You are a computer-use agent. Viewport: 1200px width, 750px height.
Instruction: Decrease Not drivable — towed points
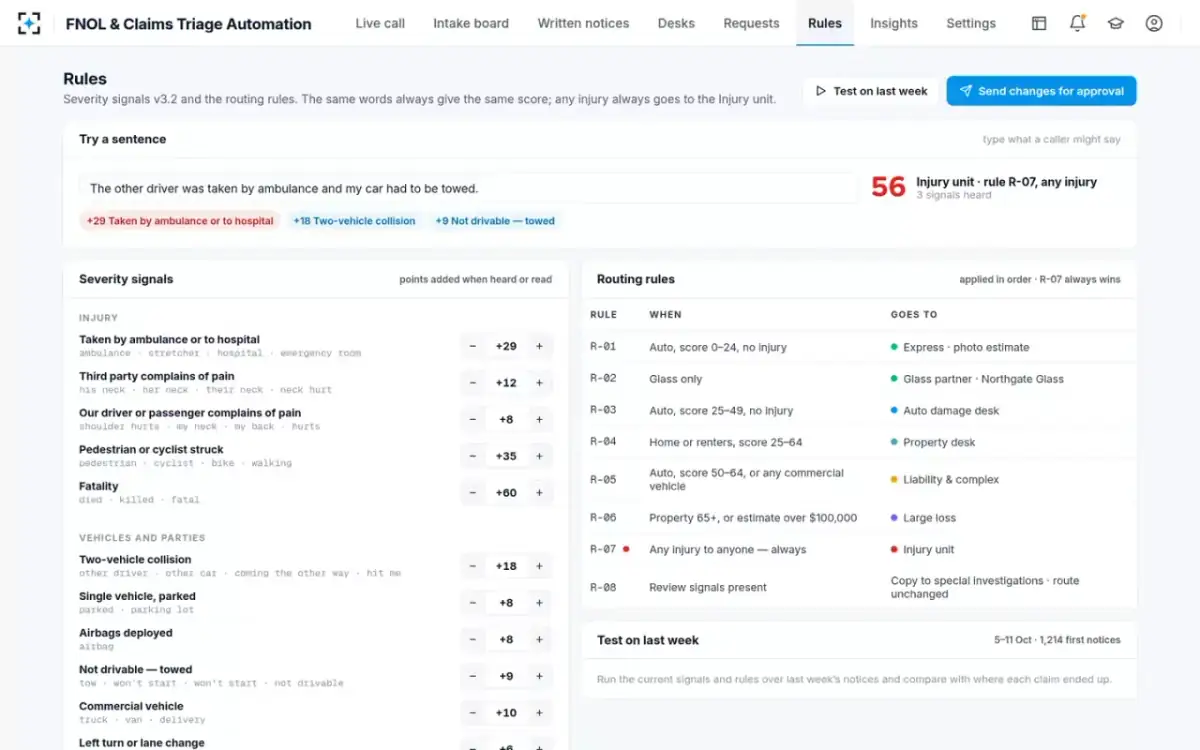[473, 676]
